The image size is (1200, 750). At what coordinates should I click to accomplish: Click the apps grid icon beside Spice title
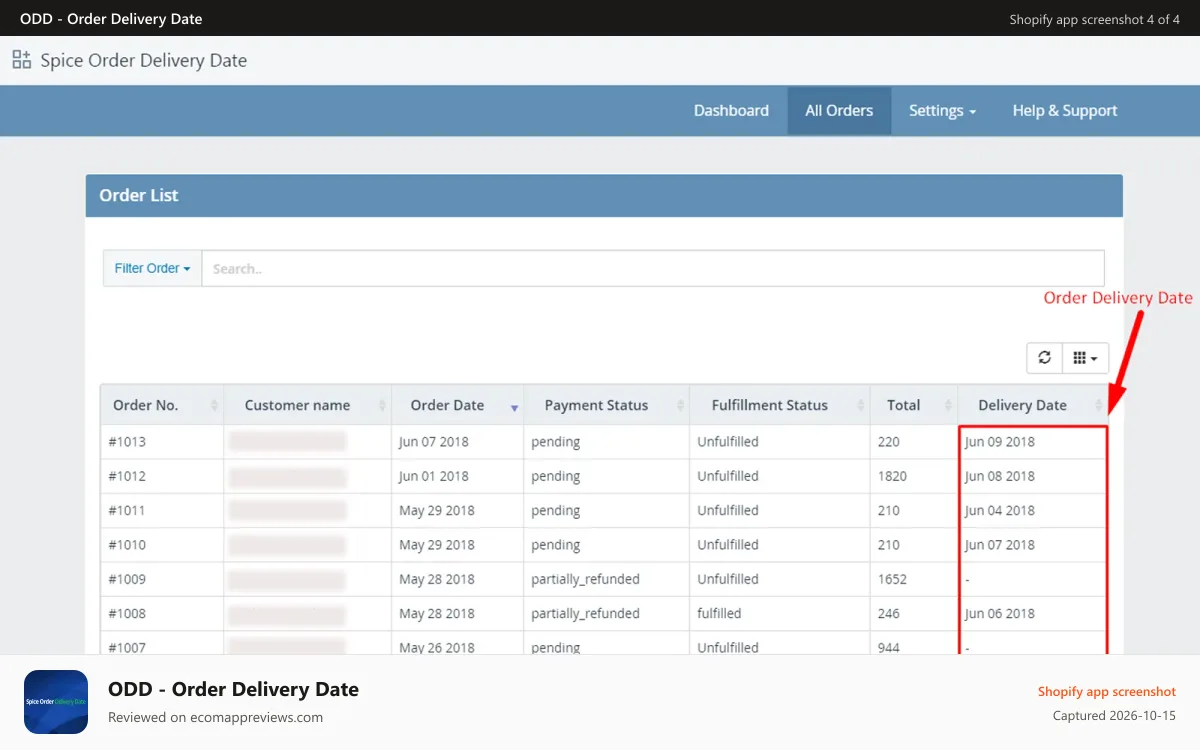(x=22, y=60)
